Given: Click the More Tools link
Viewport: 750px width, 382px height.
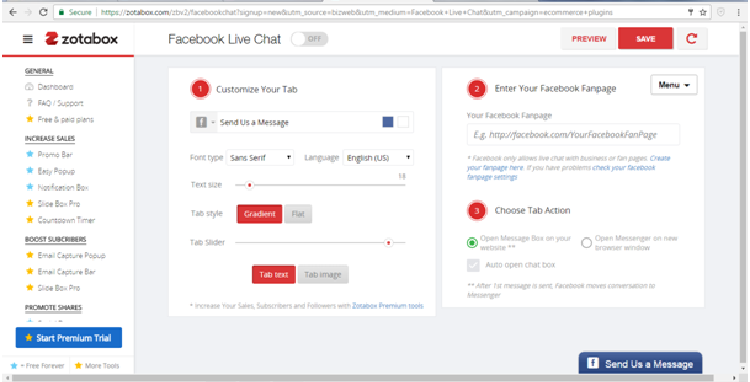Looking at the screenshot, I should point(102,366).
